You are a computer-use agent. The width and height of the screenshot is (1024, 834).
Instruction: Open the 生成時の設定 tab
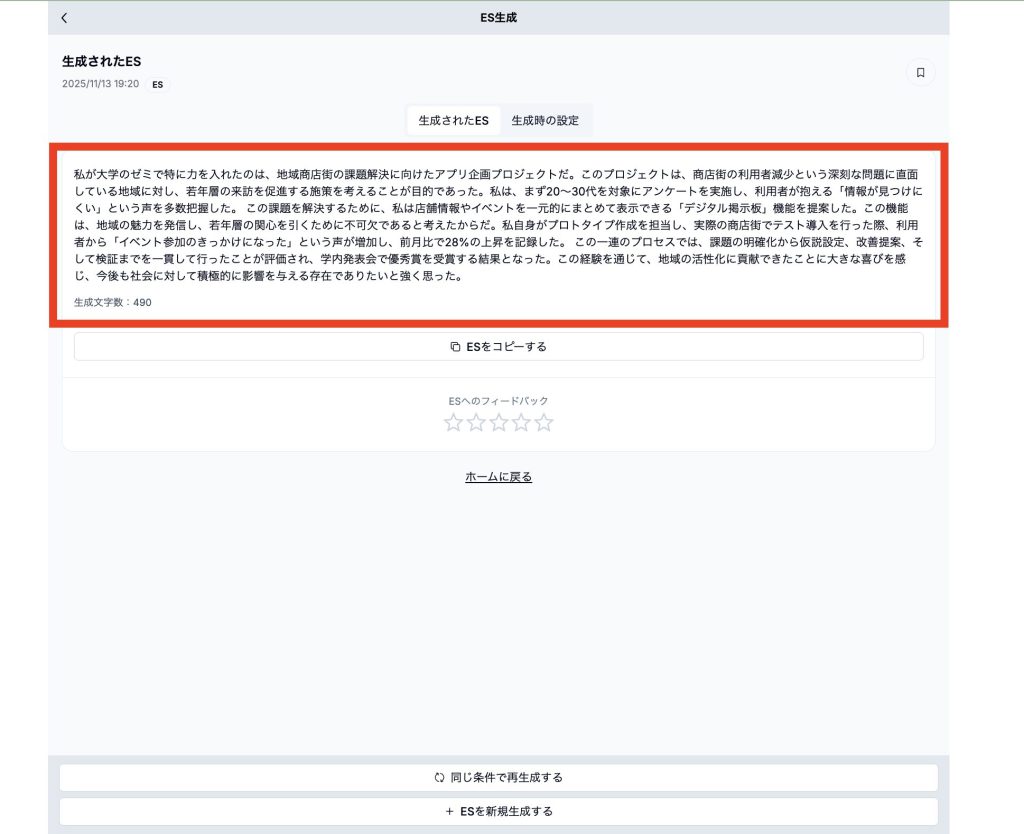pos(545,121)
